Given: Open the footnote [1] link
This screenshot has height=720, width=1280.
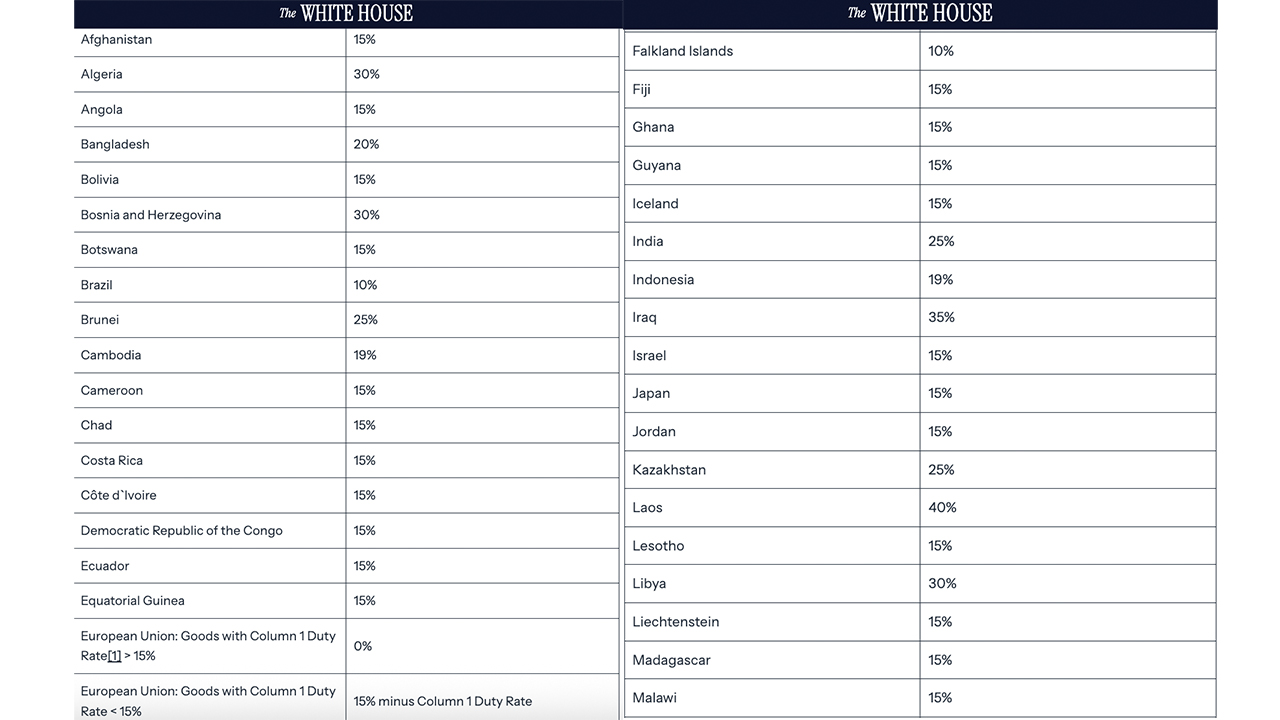Looking at the screenshot, I should click(114, 656).
